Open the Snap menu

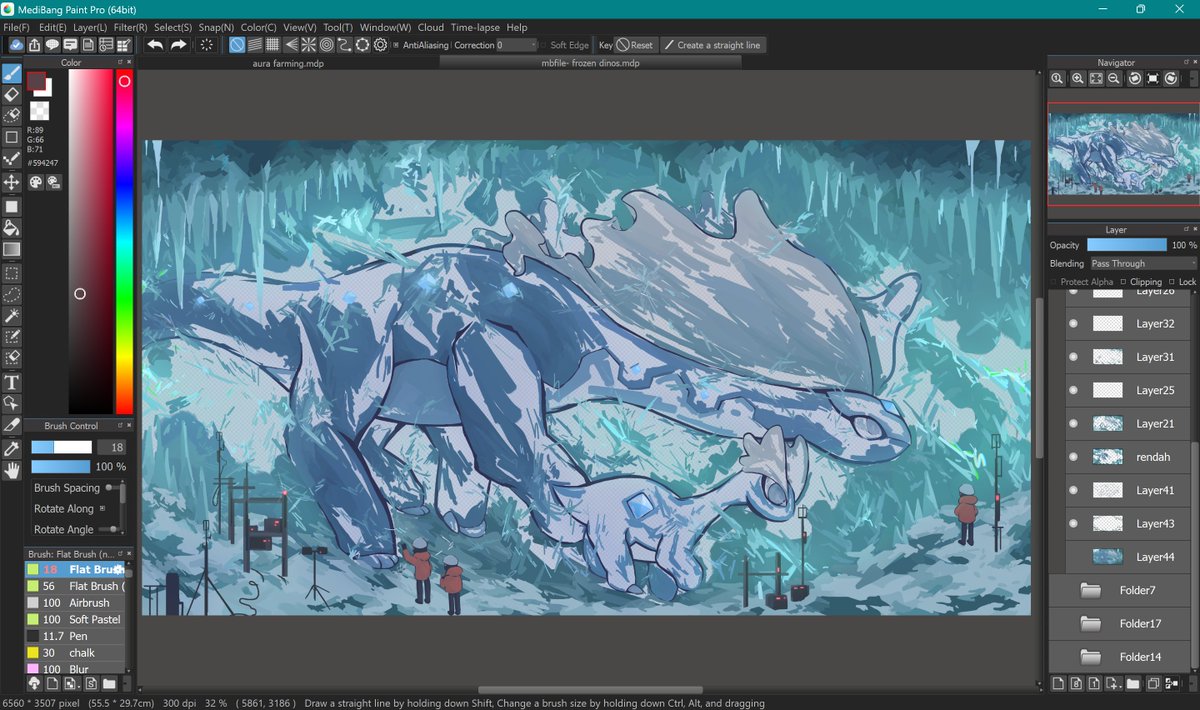pos(216,27)
